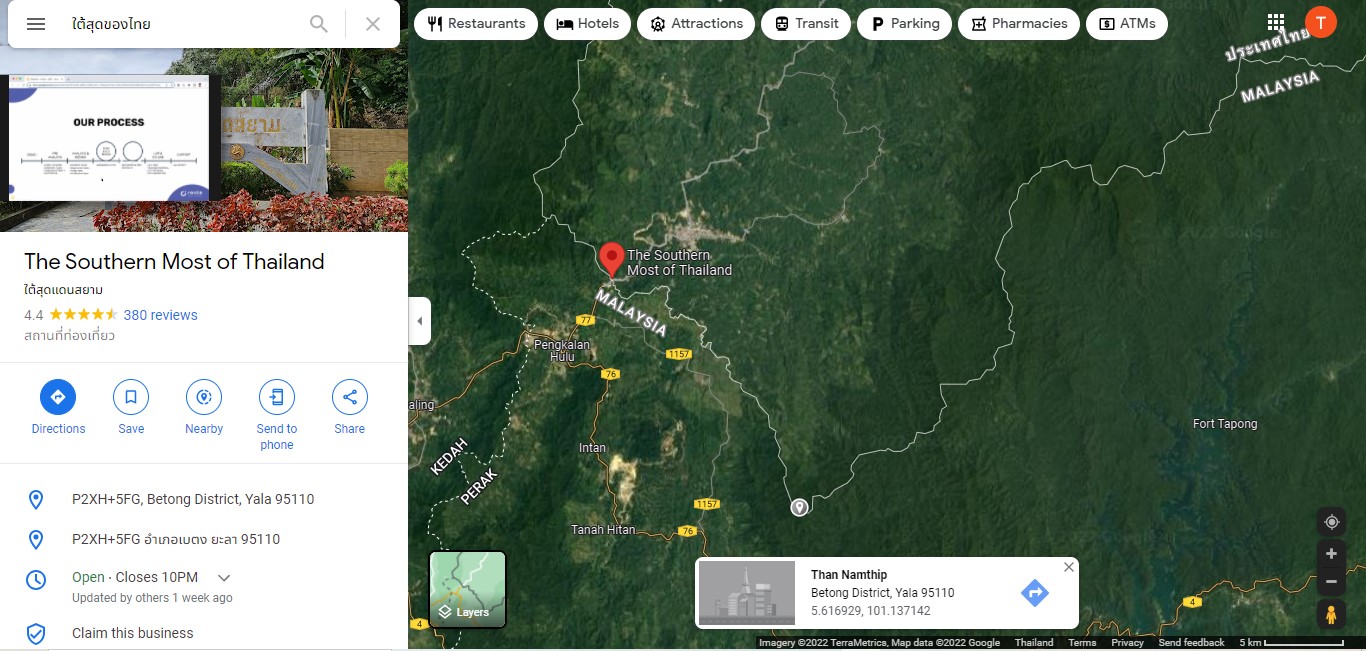
Task: Select the Attractions filter chip
Action: 696,23
